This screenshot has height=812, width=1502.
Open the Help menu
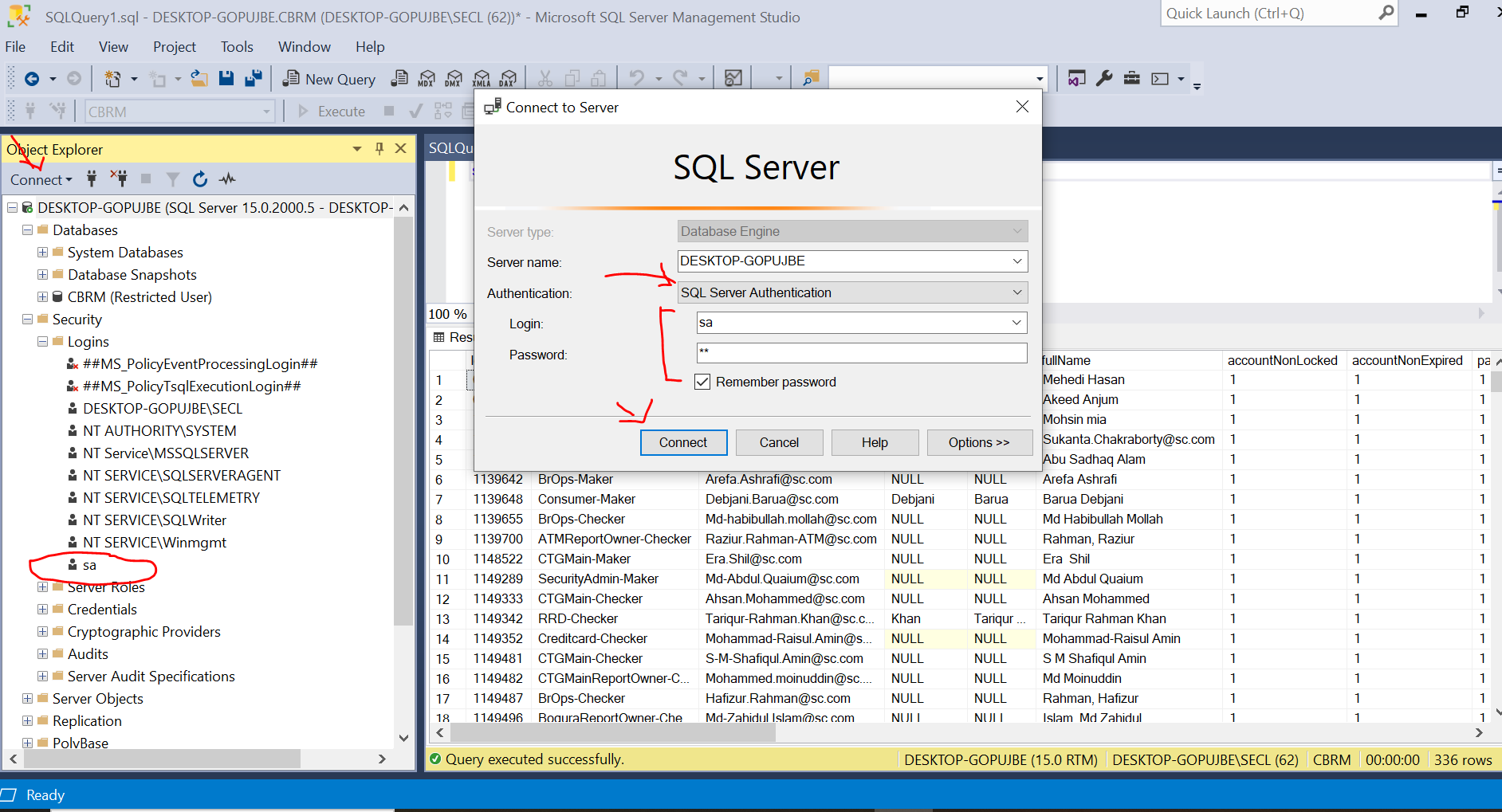click(370, 47)
